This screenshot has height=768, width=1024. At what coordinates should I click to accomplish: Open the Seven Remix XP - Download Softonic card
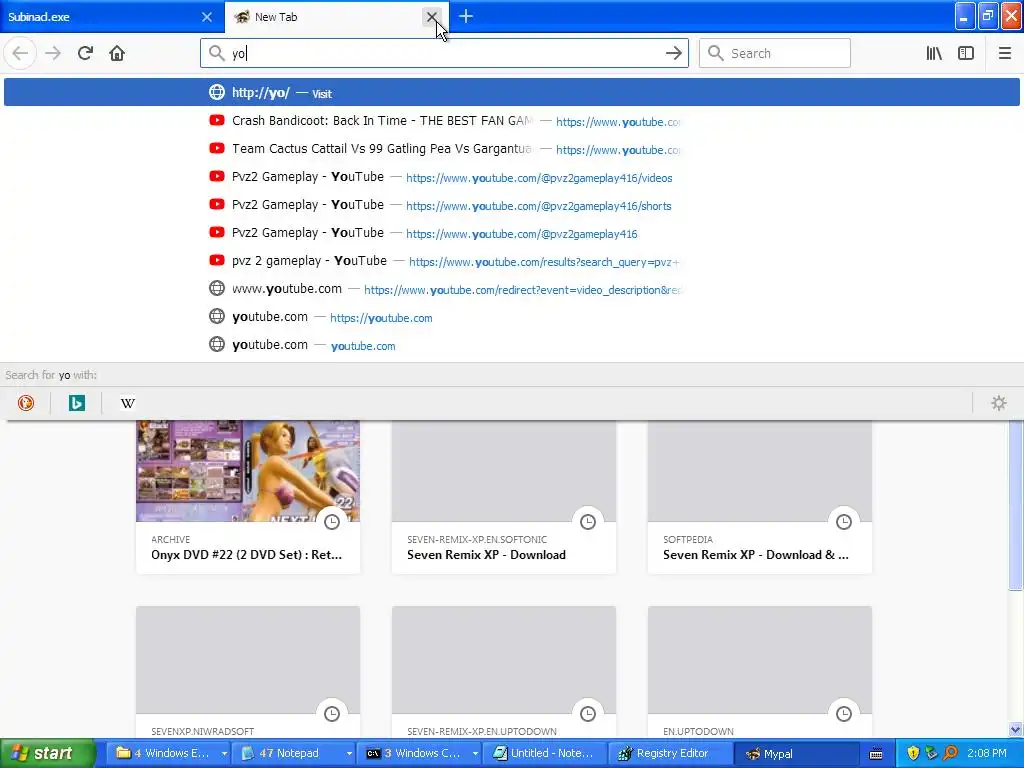(x=504, y=497)
